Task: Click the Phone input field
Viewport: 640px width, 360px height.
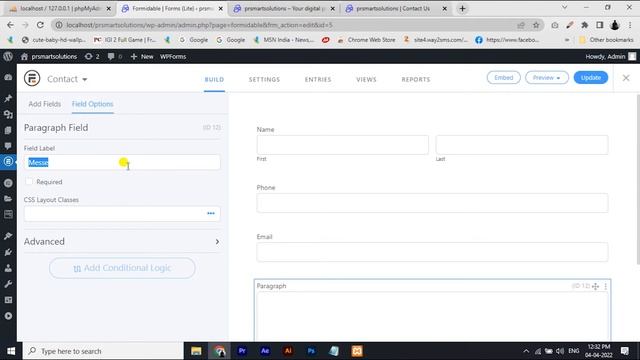Action: pyautogui.click(x=432, y=203)
